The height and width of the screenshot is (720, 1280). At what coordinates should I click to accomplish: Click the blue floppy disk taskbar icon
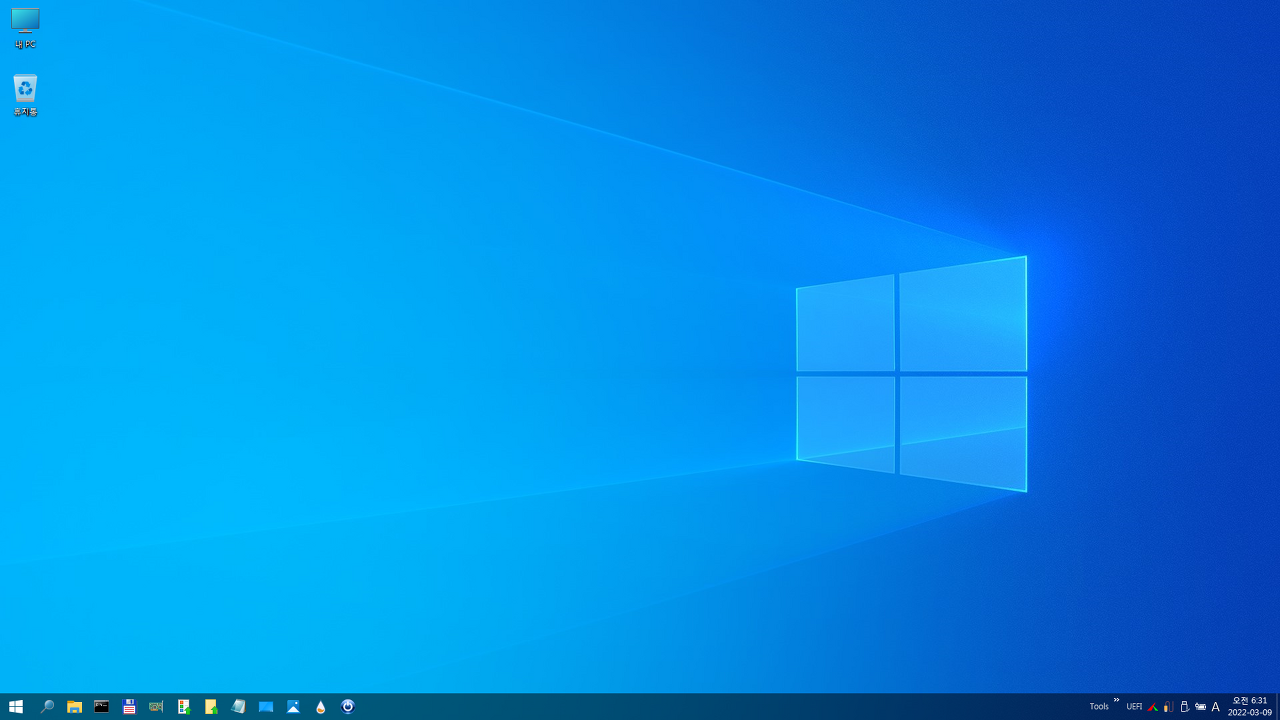(129, 706)
